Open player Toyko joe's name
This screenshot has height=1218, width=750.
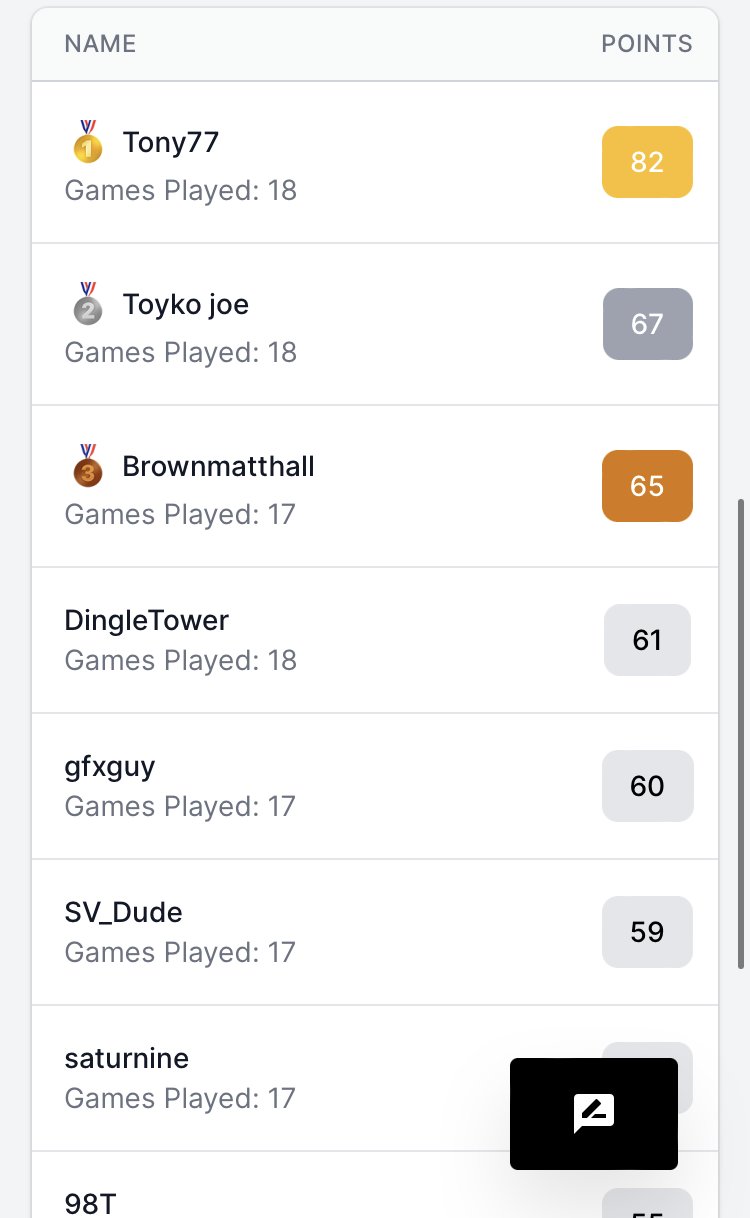pyautogui.click(x=186, y=304)
